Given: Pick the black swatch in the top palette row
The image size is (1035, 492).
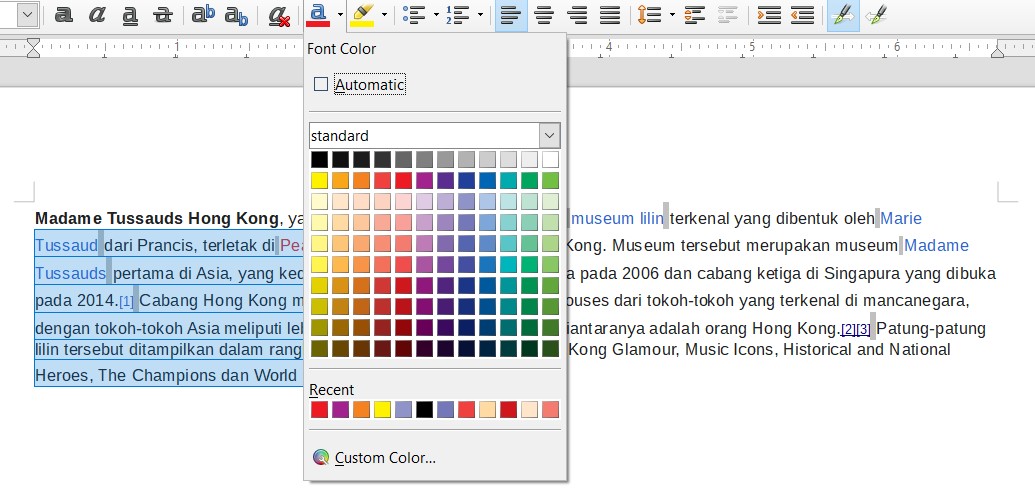Looking at the screenshot, I should [x=319, y=159].
